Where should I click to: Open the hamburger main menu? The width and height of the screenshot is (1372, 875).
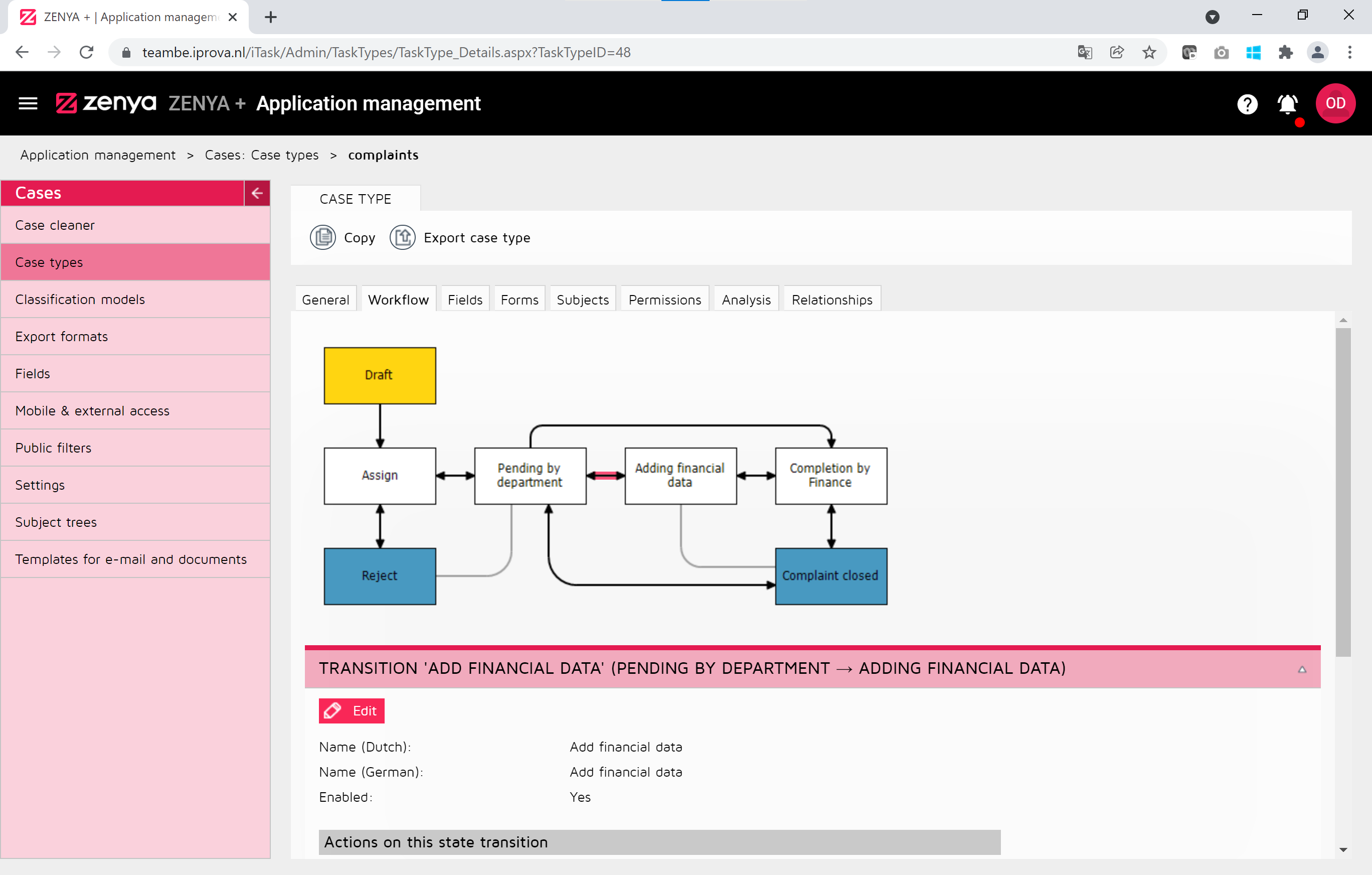pyautogui.click(x=28, y=103)
